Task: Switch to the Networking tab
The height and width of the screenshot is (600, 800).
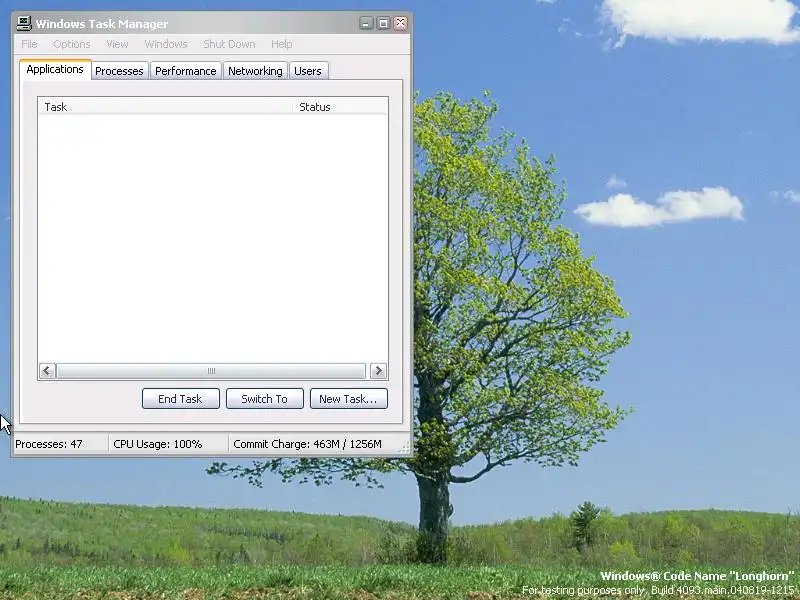Action: click(x=255, y=71)
